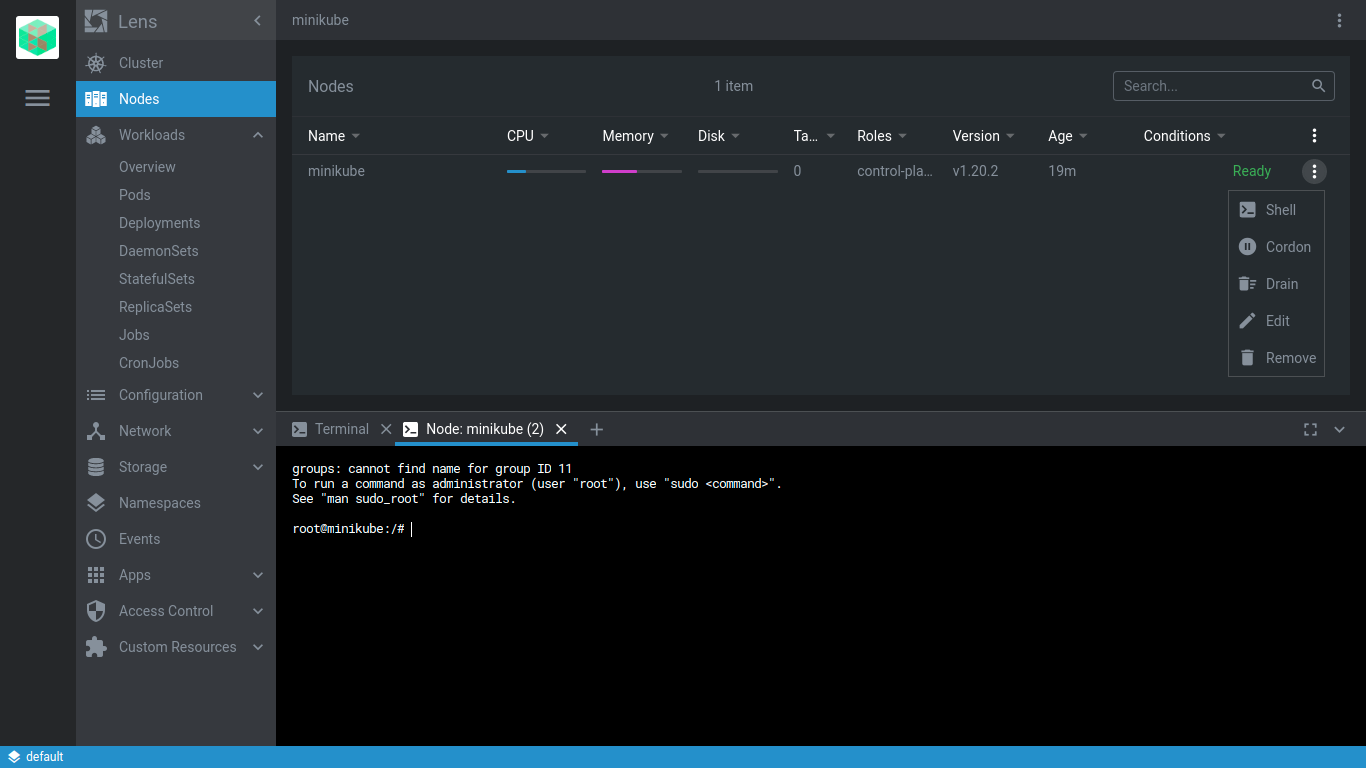Image resolution: width=1366 pixels, height=768 pixels.
Task: Expand the Network section
Action: [x=258, y=431]
